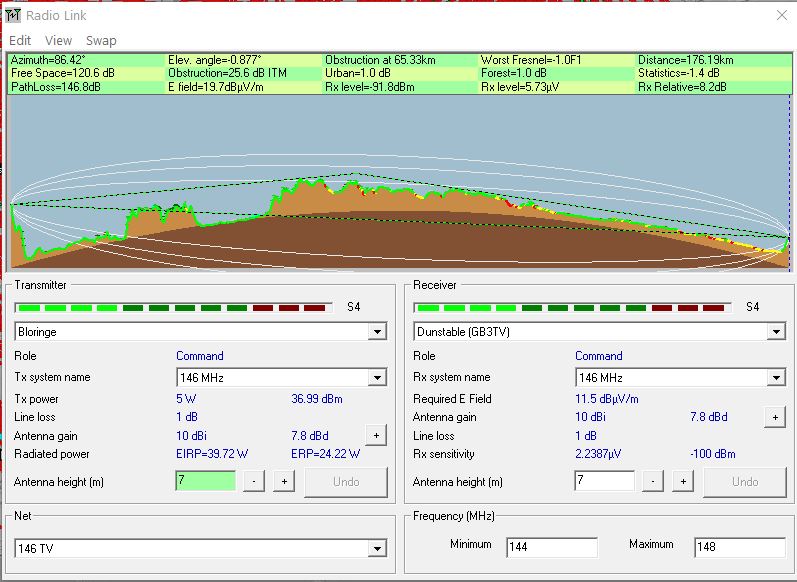Screen dimensions: 797x582
Task: Click the Worst Fresnel=-1.0F1 readout
Action: point(531,60)
